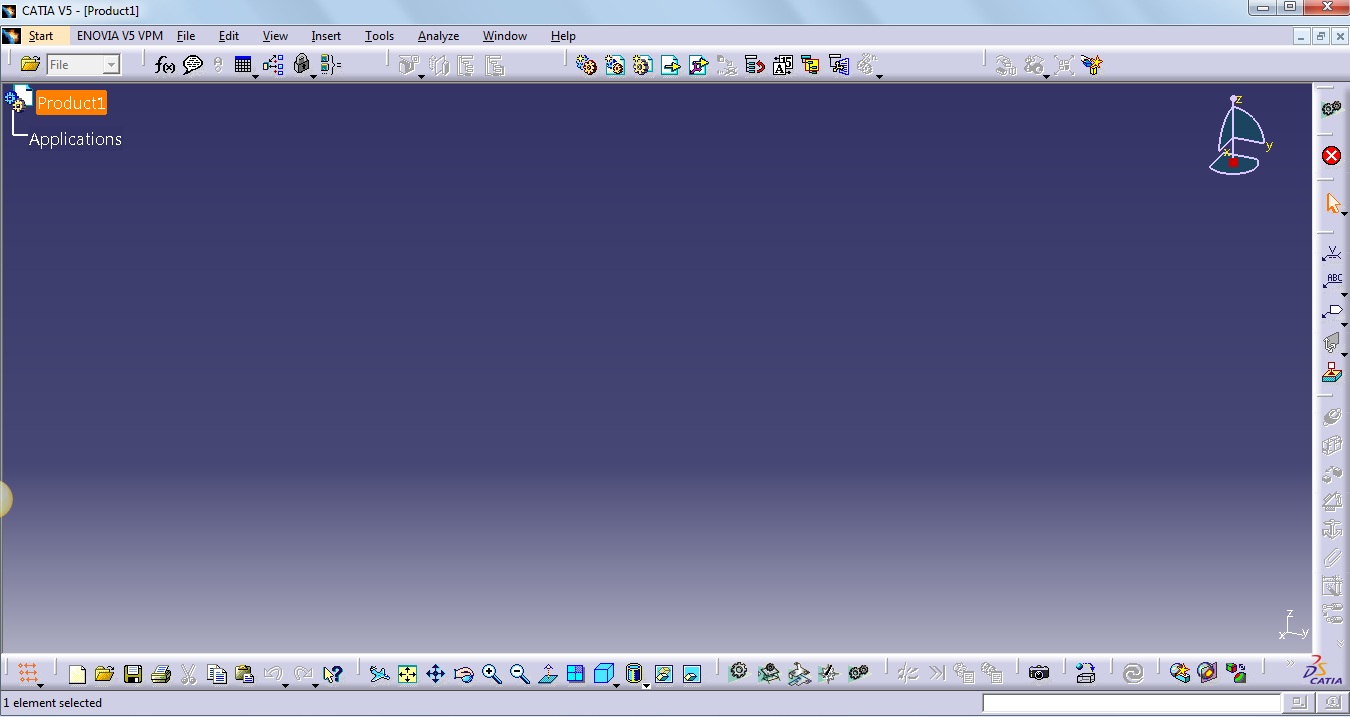
Task: Click the Capture camera icon
Action: (x=1039, y=673)
